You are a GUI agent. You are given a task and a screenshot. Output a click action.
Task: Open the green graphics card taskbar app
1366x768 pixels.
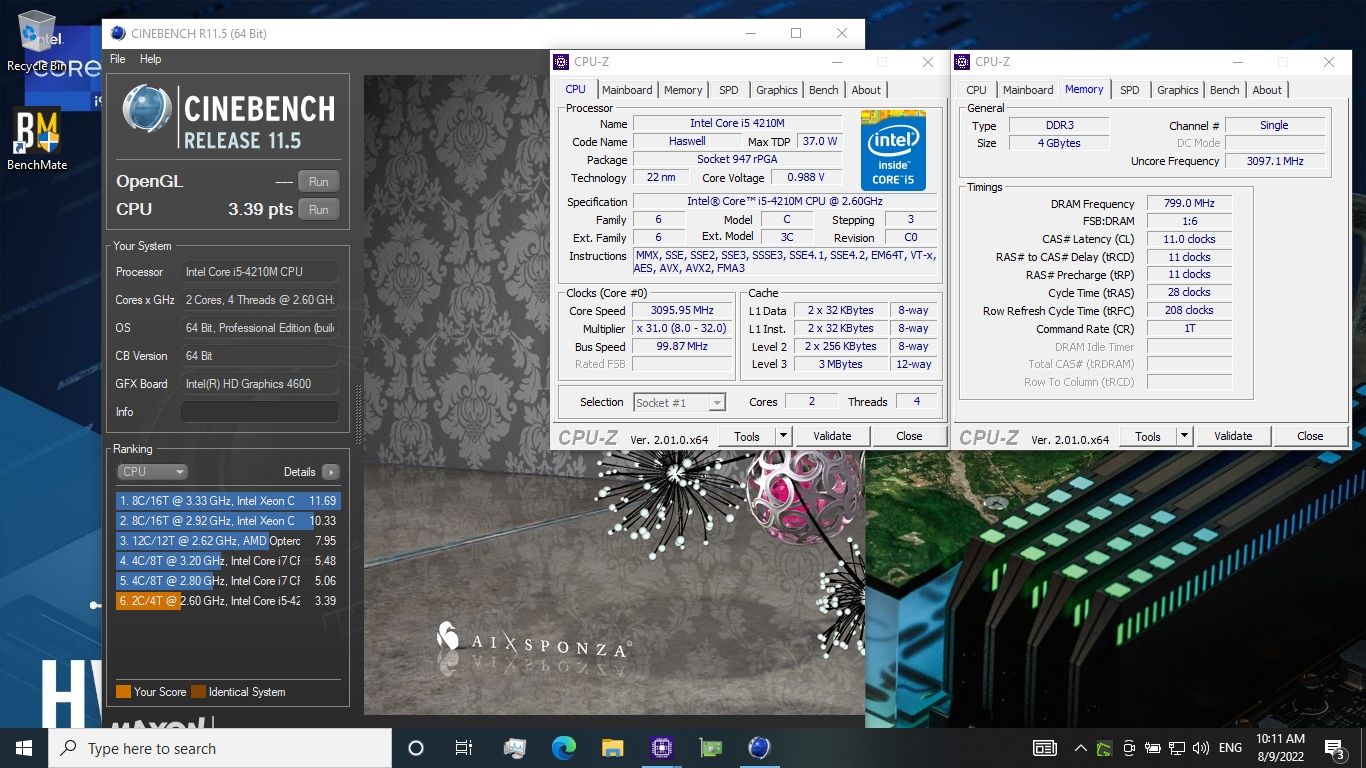710,748
